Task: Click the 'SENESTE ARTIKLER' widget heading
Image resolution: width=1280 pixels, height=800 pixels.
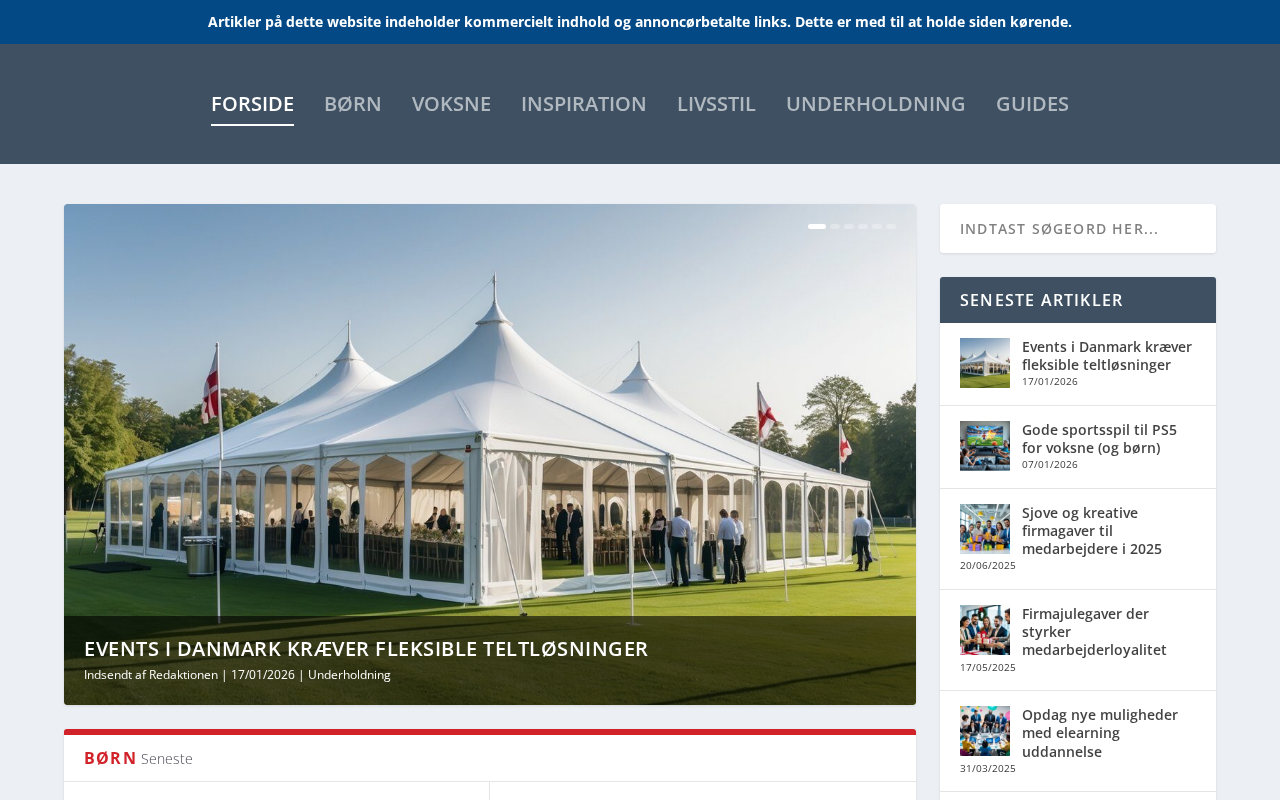Action: (1041, 300)
